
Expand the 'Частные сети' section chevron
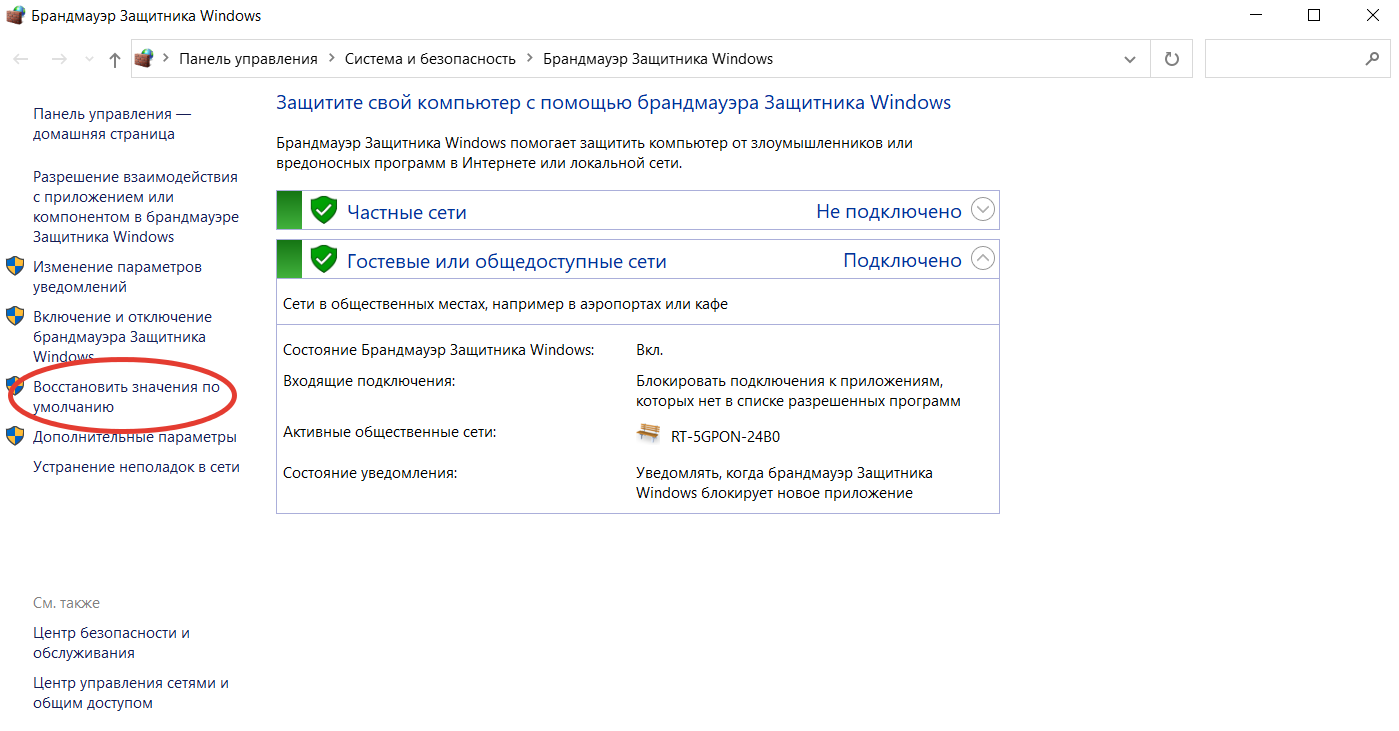(984, 210)
